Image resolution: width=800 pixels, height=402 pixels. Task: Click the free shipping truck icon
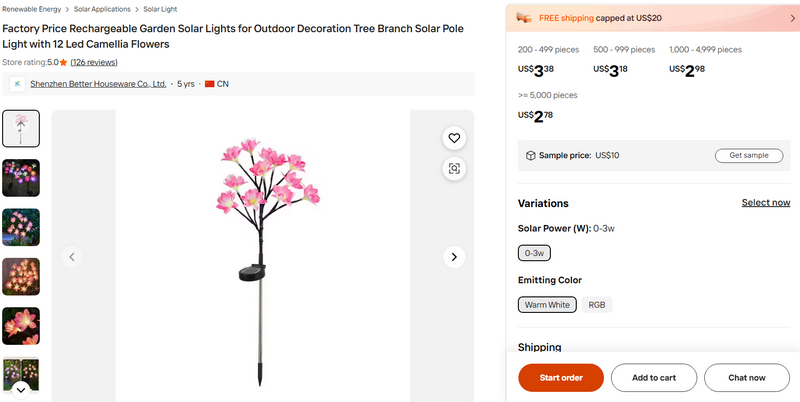point(524,17)
